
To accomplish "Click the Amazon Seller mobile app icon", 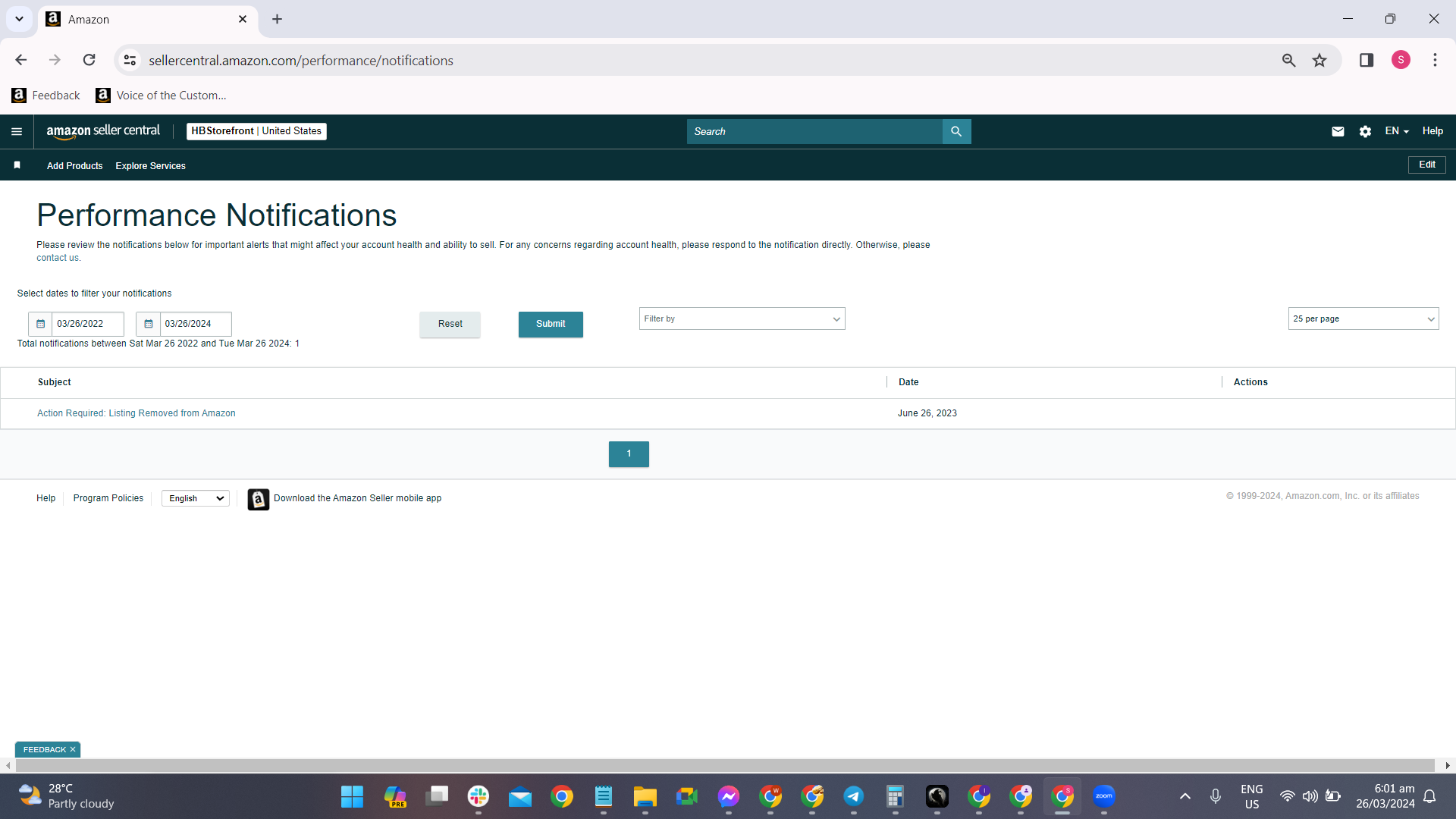I will 258,499.
